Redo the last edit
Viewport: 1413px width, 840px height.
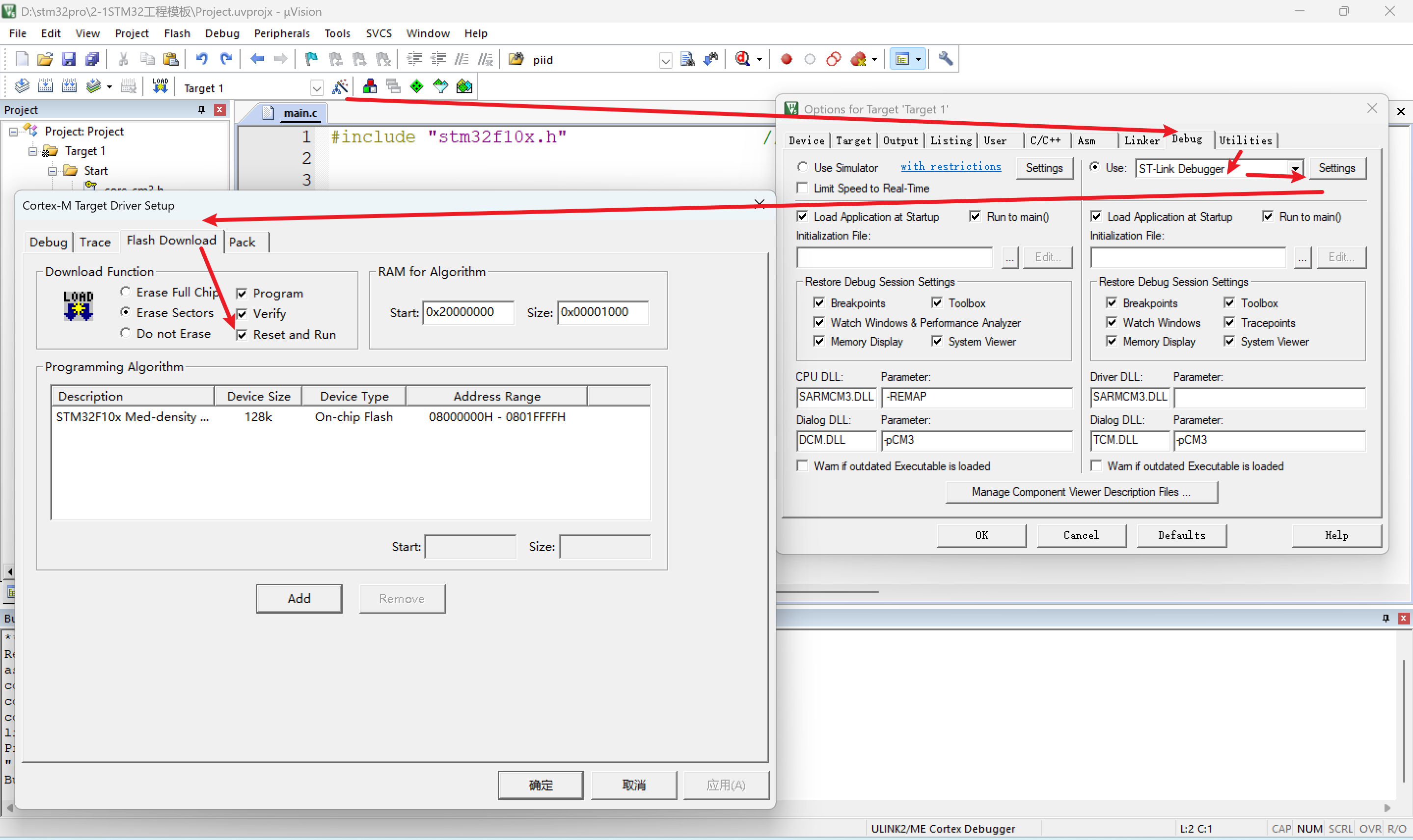226,59
